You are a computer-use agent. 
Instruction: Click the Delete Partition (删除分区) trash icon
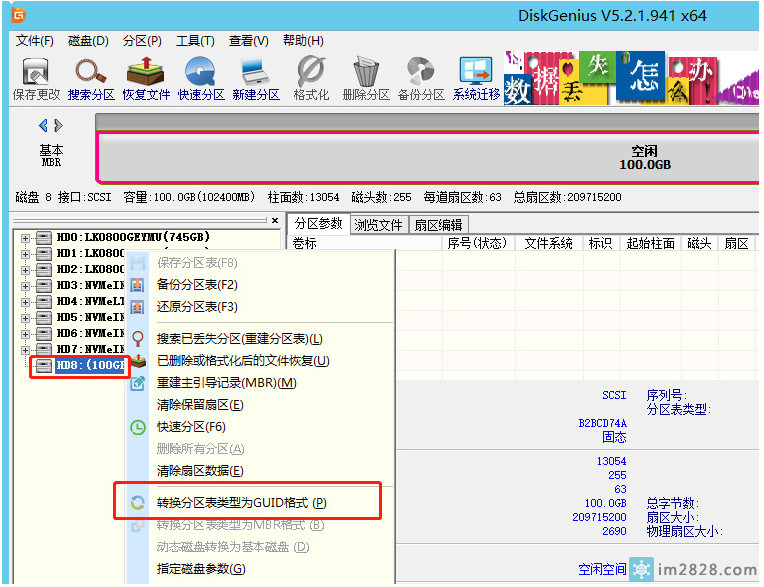click(365, 78)
